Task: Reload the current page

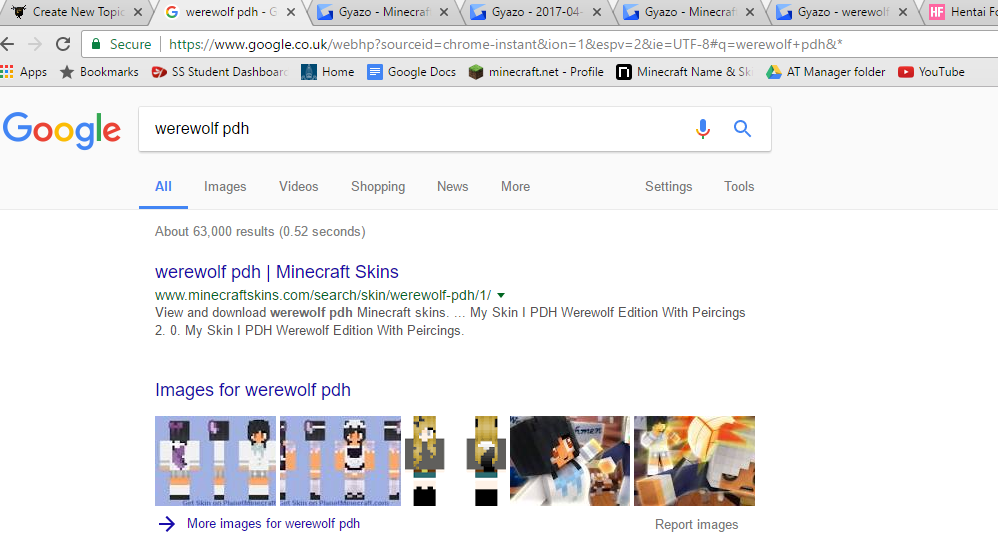Action: click(x=62, y=44)
